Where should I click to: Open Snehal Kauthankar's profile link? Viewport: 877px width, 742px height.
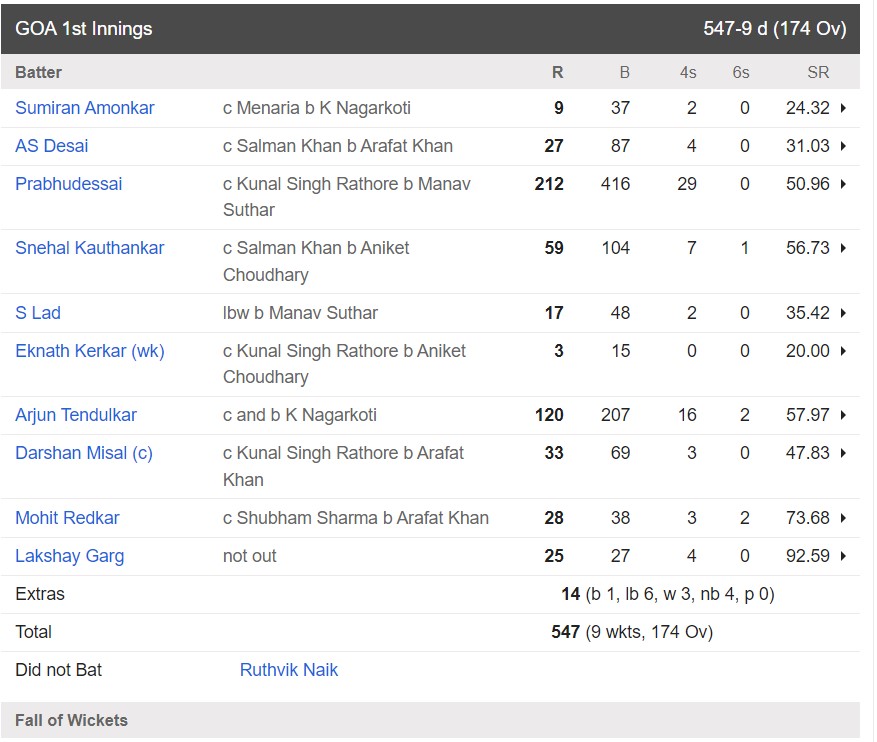(89, 248)
